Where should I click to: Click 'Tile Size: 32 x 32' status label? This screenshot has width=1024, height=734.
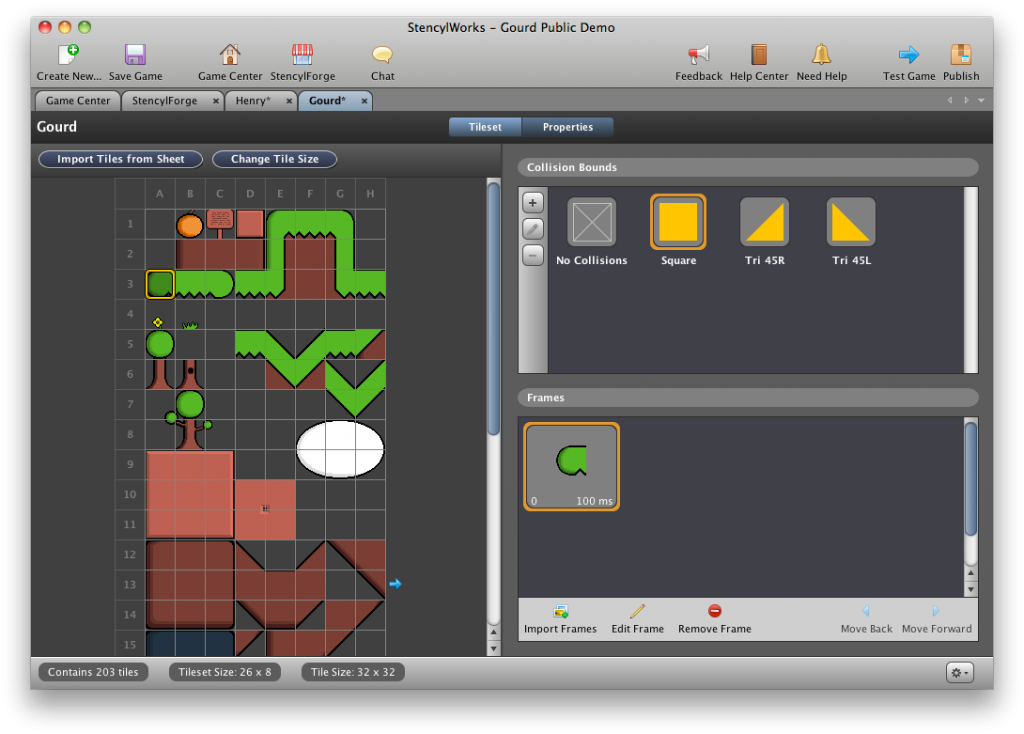(353, 672)
